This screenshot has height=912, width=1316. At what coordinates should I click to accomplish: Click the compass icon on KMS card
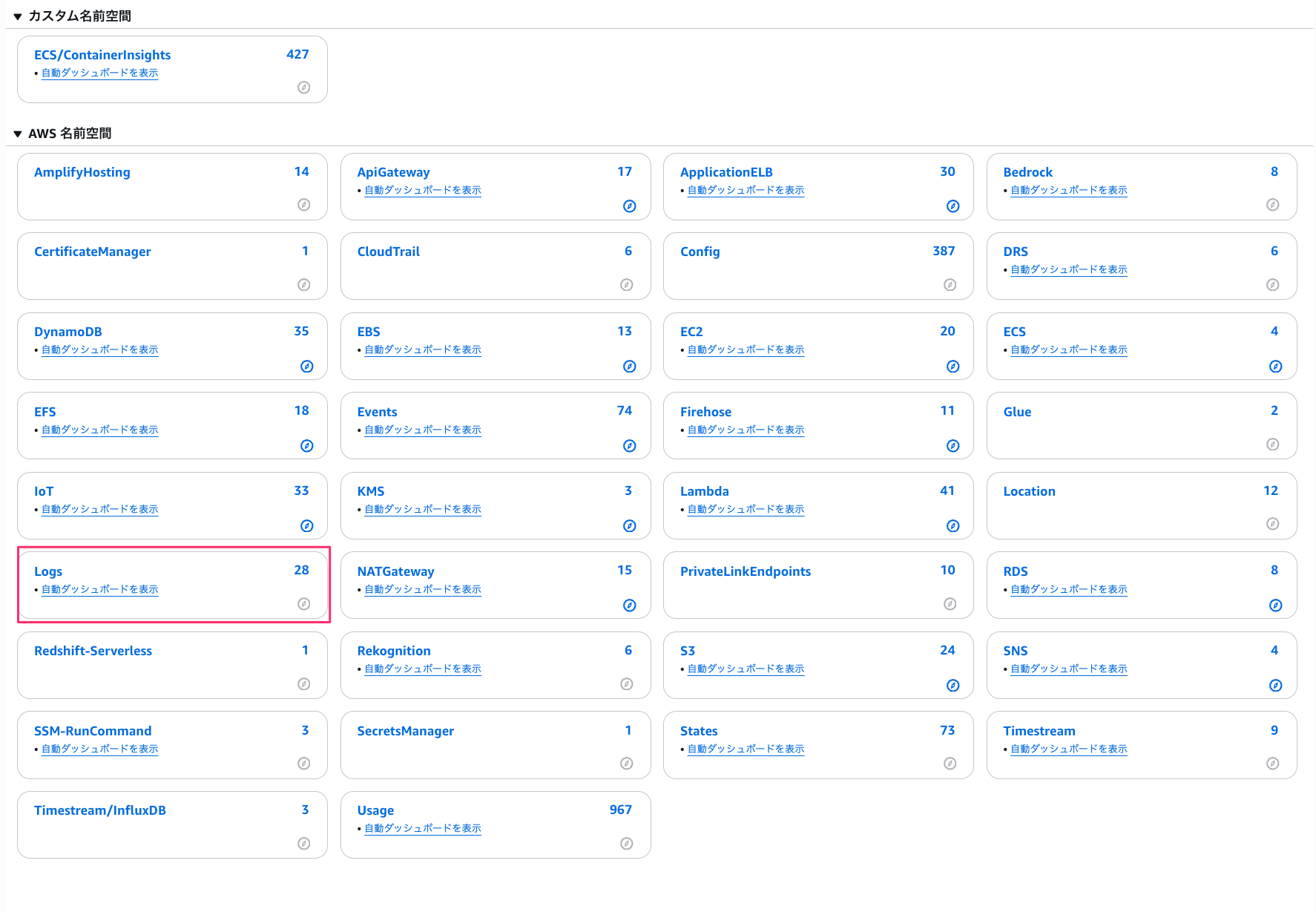[630, 526]
